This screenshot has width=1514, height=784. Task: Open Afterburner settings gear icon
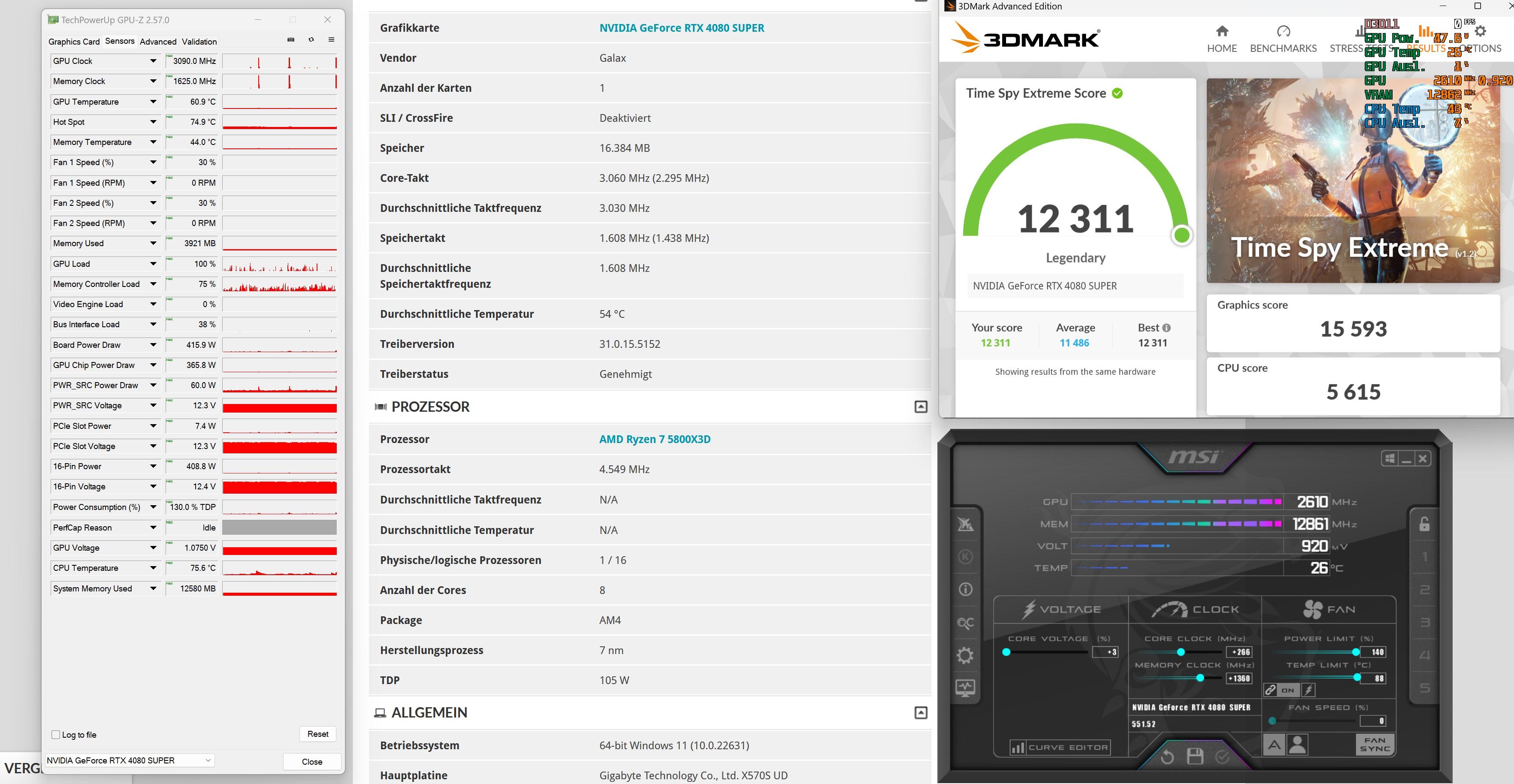pos(965,655)
